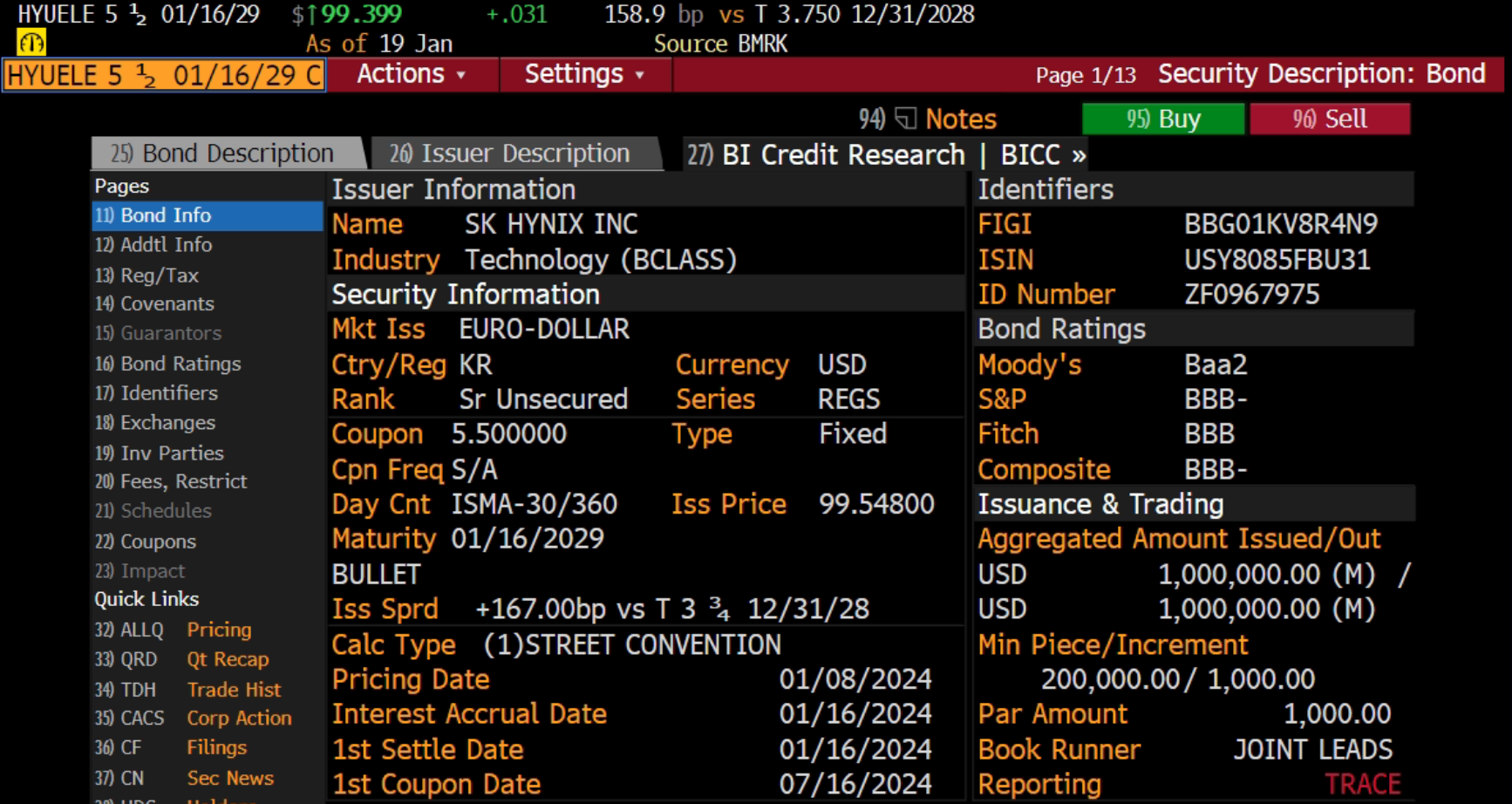Click Day Cnt value ISMA-30/360

click(535, 504)
